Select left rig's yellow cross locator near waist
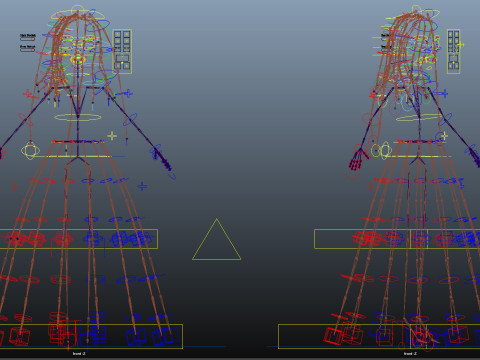The image size is (480, 360). pos(112,136)
